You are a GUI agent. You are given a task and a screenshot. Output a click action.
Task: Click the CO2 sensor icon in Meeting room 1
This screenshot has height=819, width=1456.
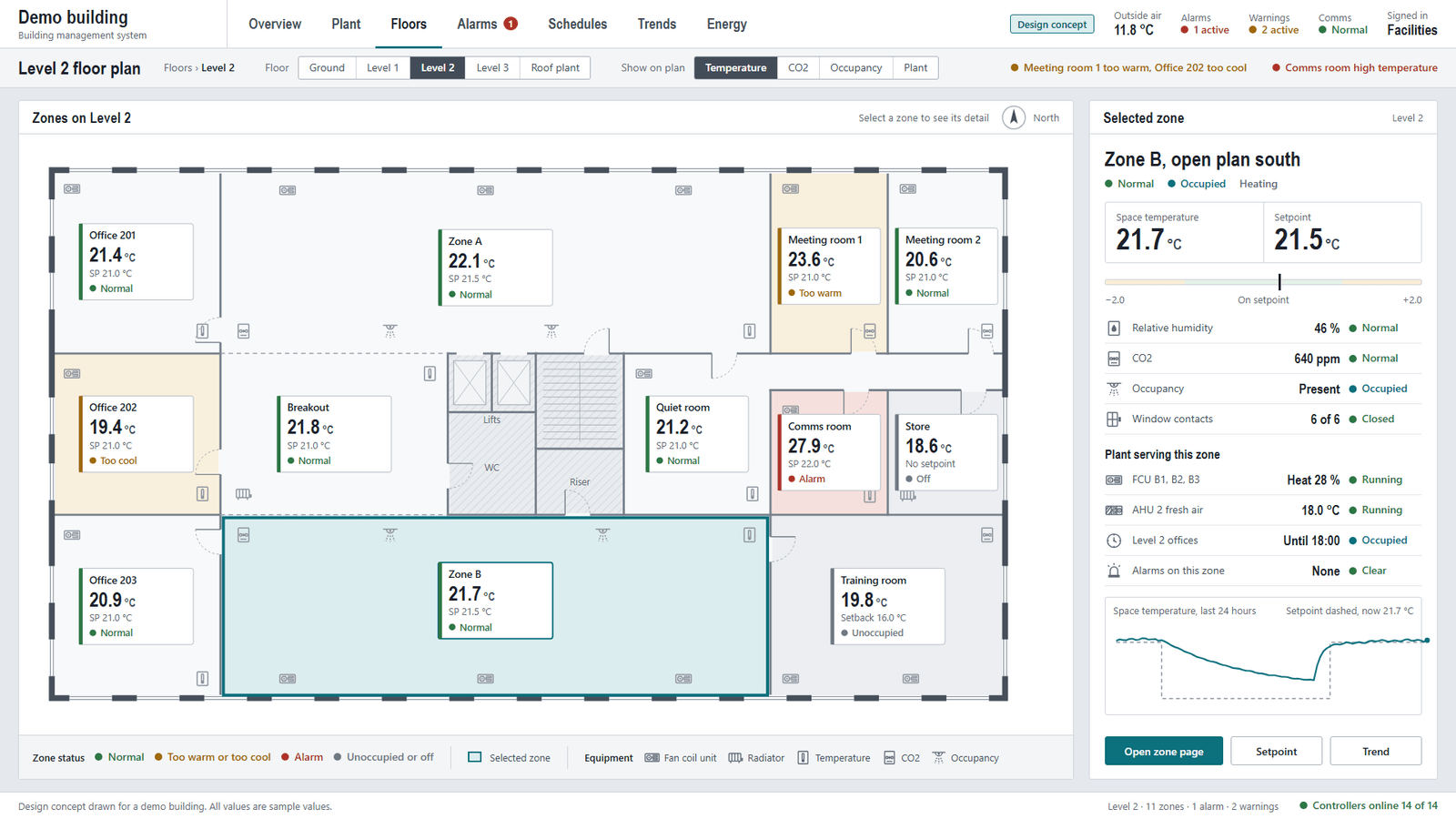point(870,331)
